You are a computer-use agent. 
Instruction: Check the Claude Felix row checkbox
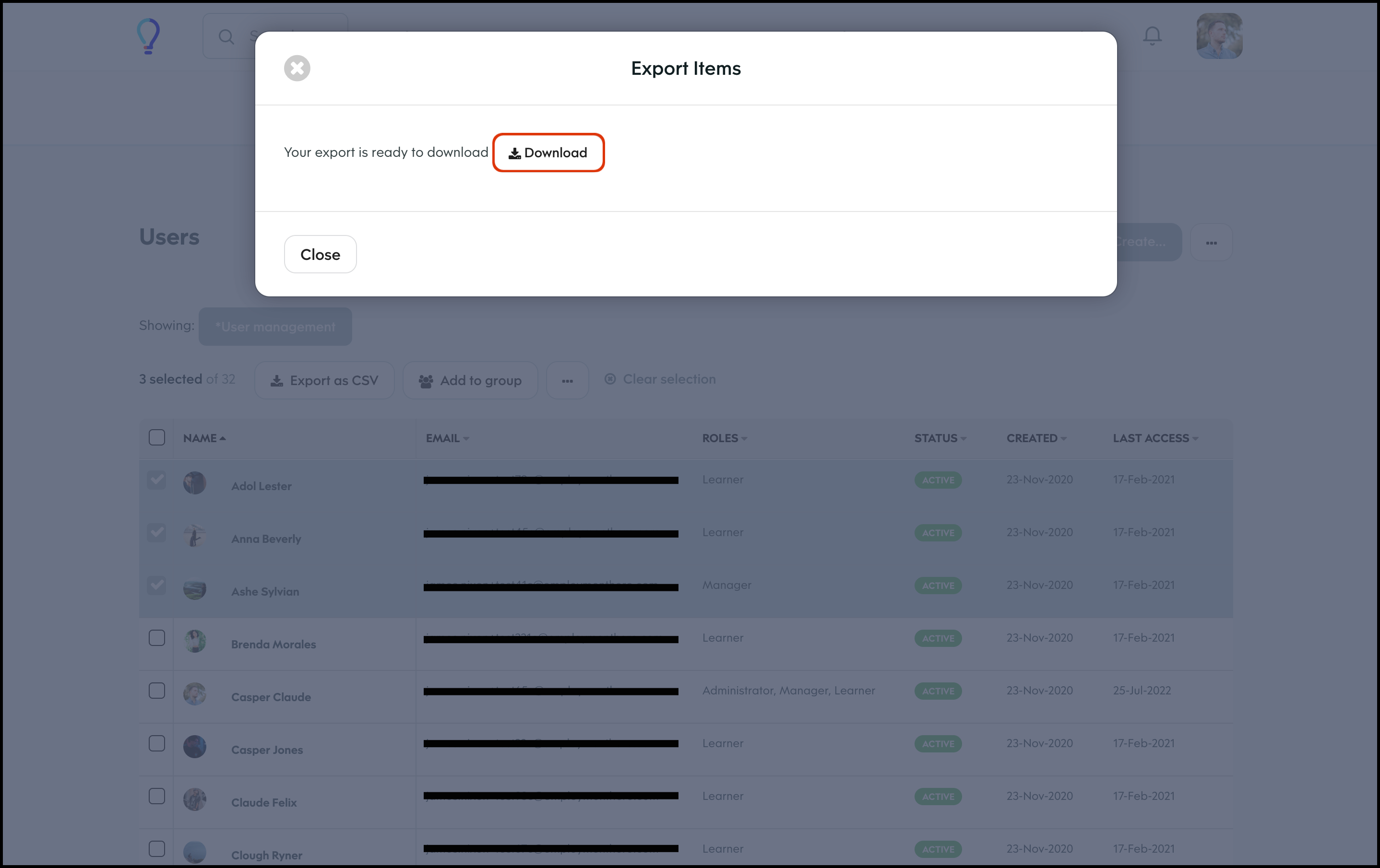(156, 796)
